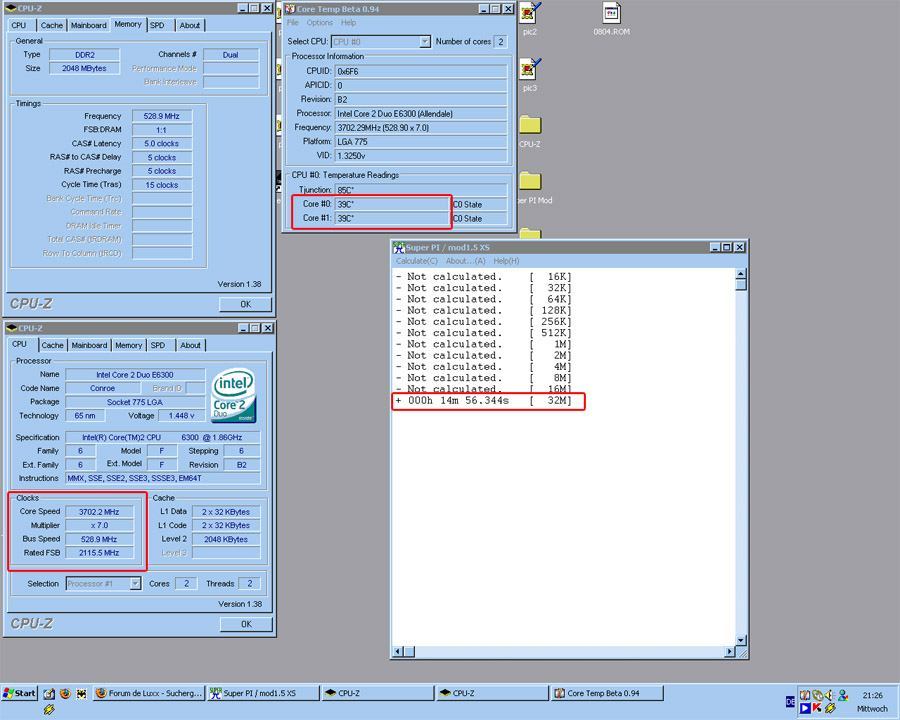Click Core Temp title bar icon
The height and width of the screenshot is (720, 900).
pos(290,9)
